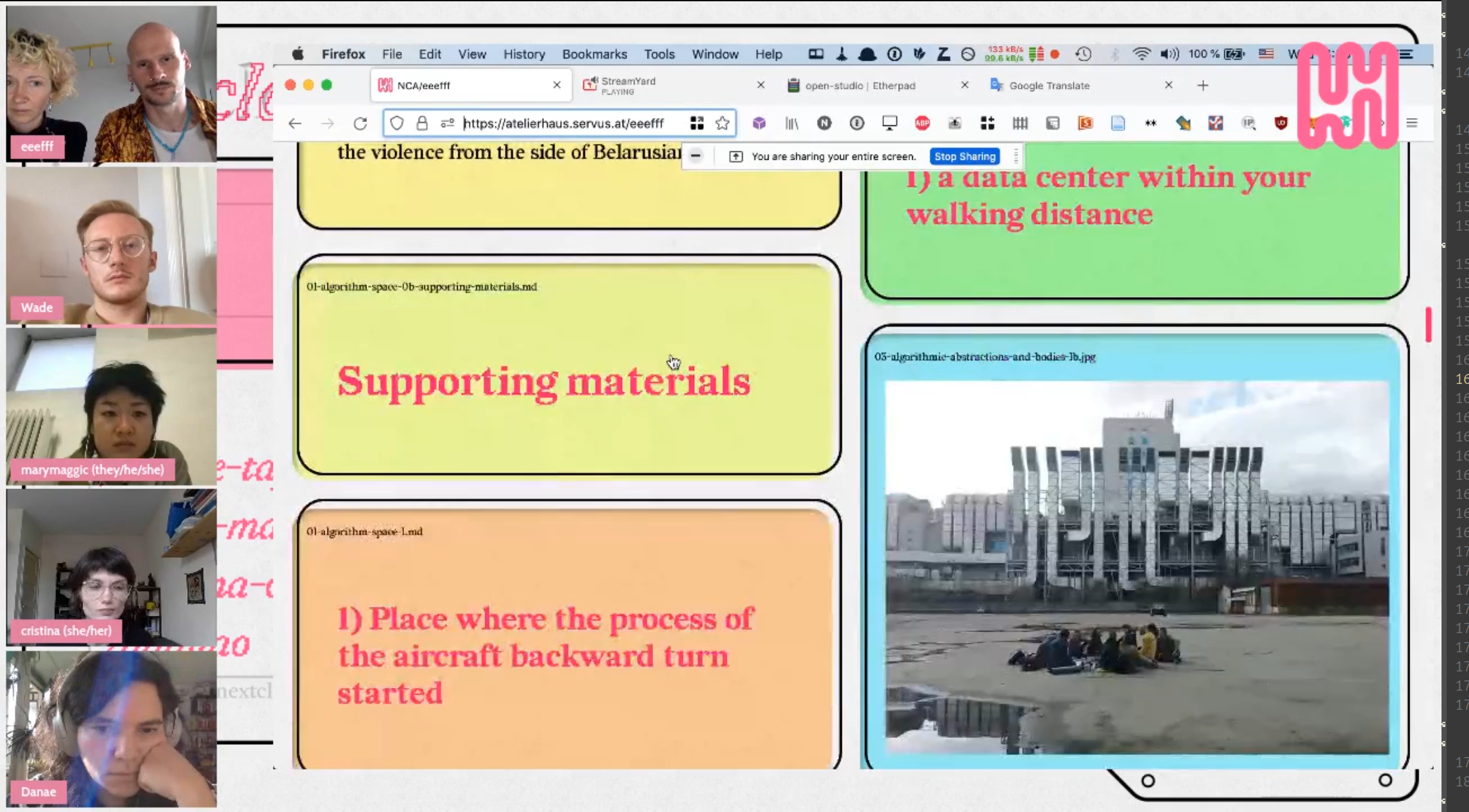Reload the page with the refresh icon
This screenshot has width=1469, height=812.
click(x=360, y=123)
